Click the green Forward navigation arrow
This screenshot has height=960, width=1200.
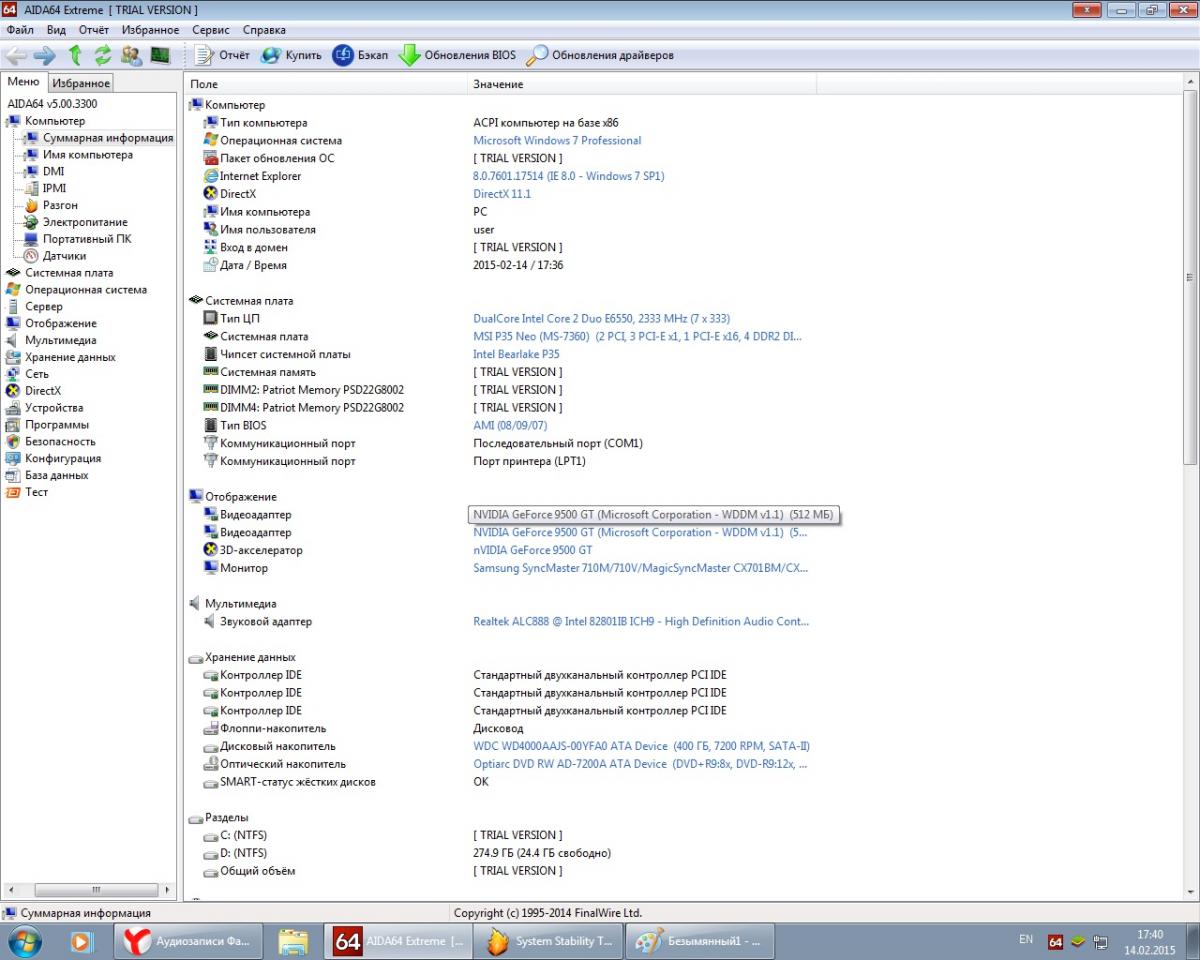click(x=44, y=55)
